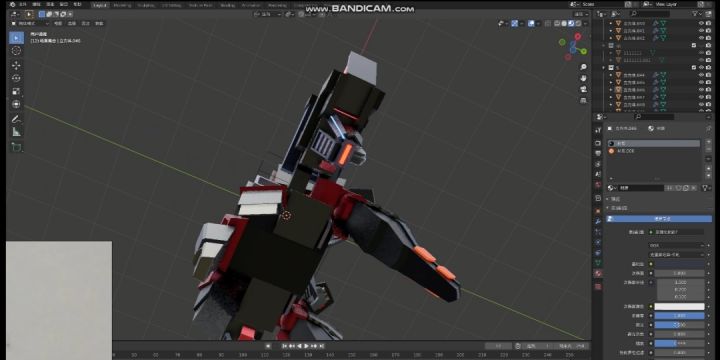Click the white subsurface color swatch
Viewport: 720px width, 360px height.
point(679,306)
